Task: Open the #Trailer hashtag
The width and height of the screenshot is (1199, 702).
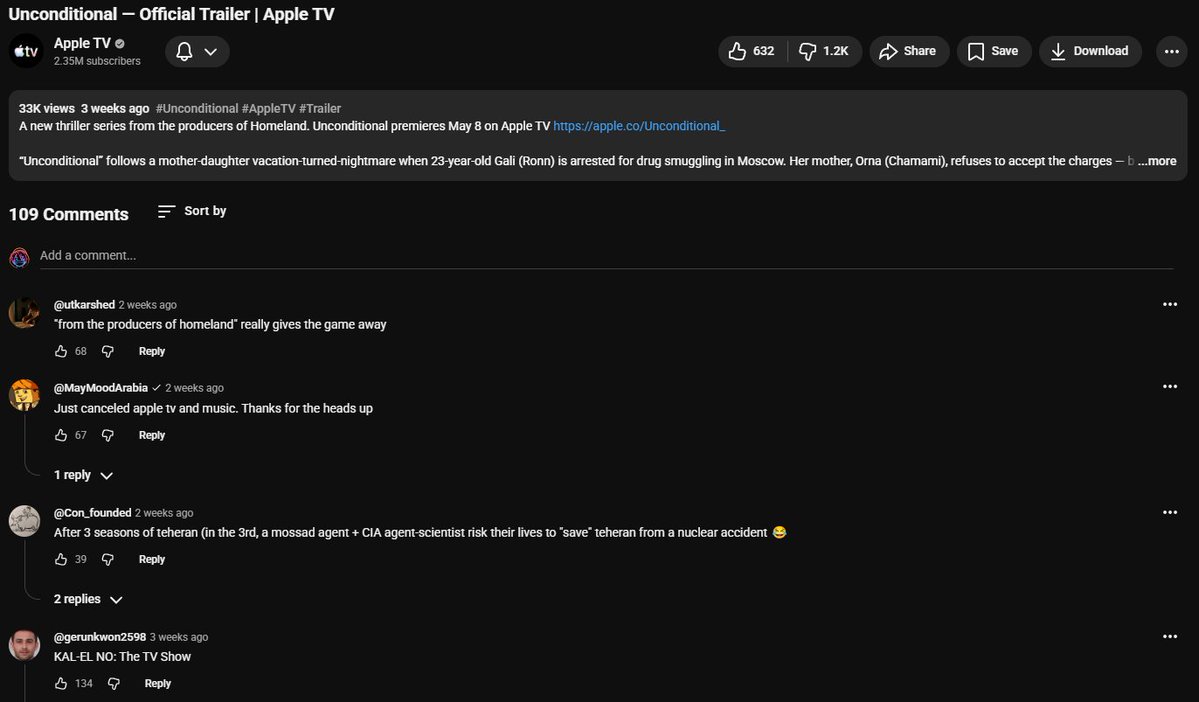Action: click(320, 109)
